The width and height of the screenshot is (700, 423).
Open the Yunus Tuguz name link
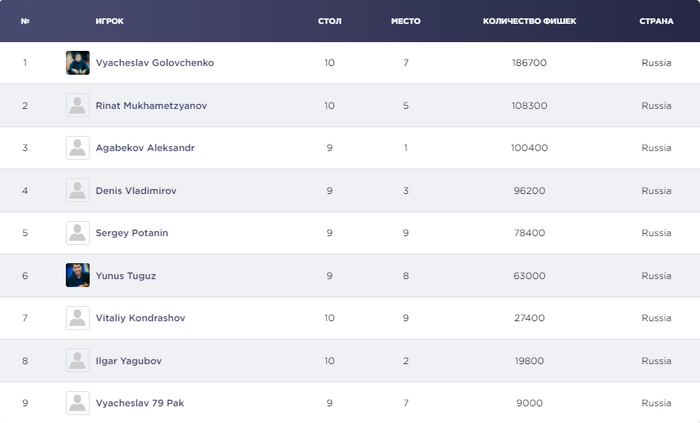126,275
